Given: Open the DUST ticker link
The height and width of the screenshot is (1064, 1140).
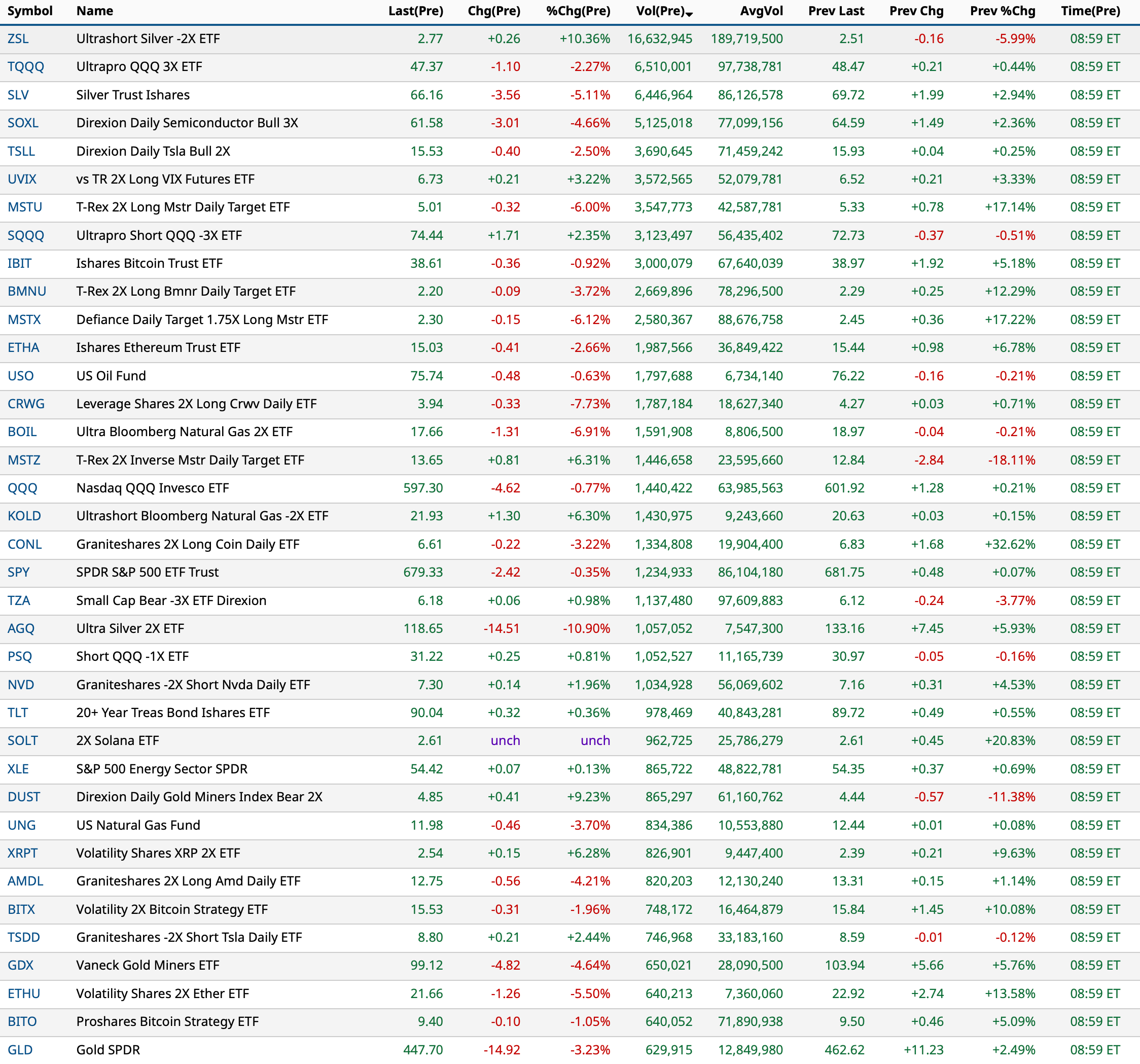Looking at the screenshot, I should click(23, 797).
